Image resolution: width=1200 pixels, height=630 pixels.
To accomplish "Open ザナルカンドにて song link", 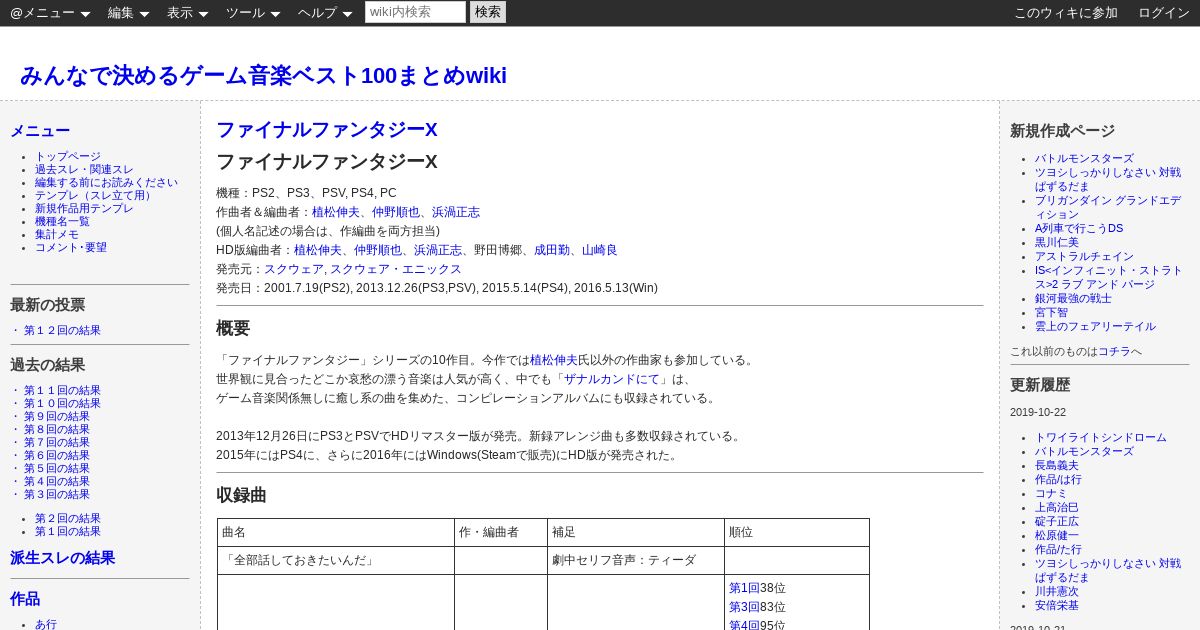I will 612,379.
